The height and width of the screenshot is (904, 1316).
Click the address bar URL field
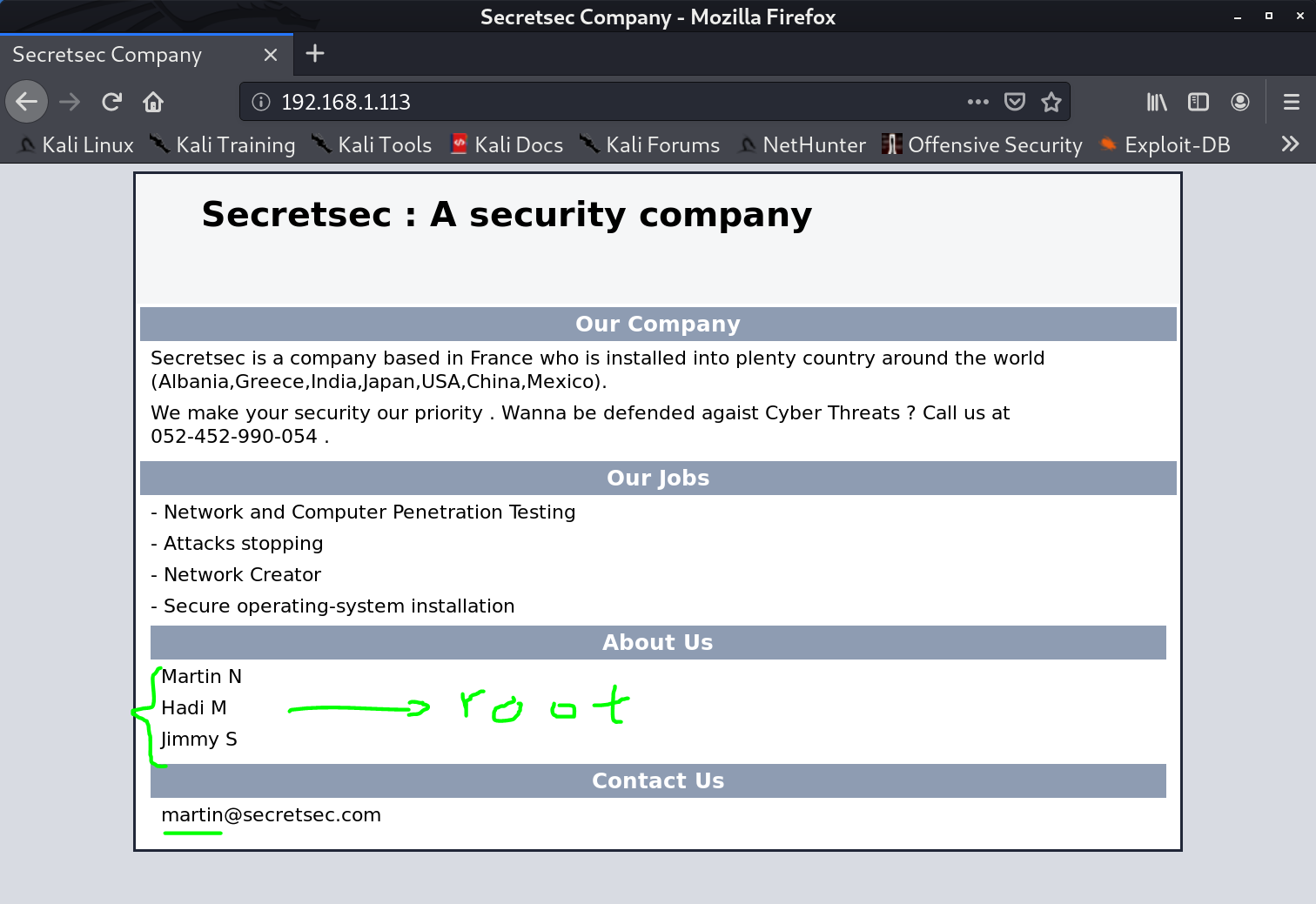(x=609, y=102)
